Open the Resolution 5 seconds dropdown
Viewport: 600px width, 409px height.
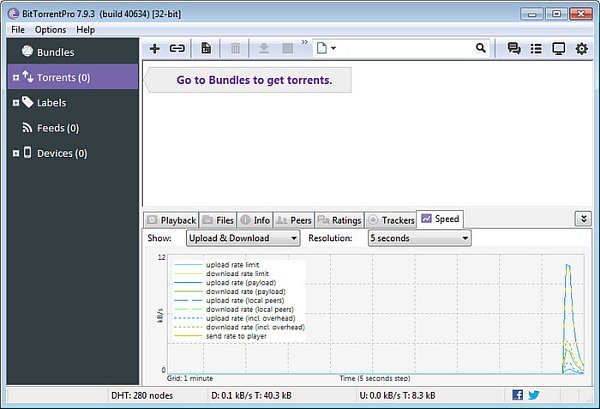coord(420,238)
